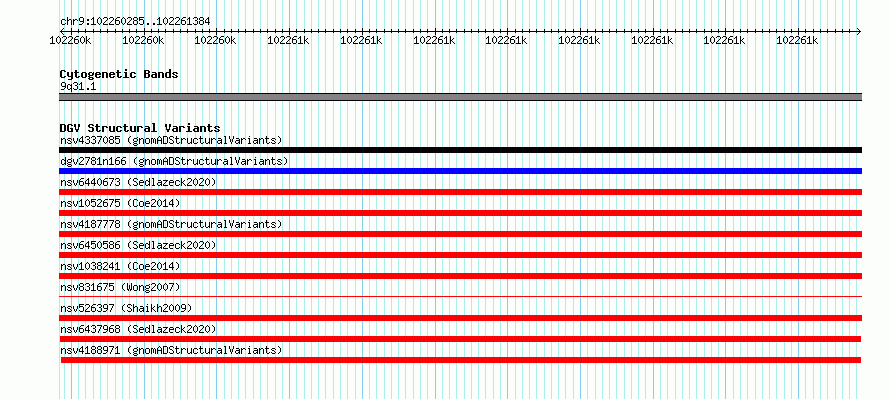Open the nsv1052675 (Coe2014) label
This screenshot has height=399, width=890.
coord(120,203)
